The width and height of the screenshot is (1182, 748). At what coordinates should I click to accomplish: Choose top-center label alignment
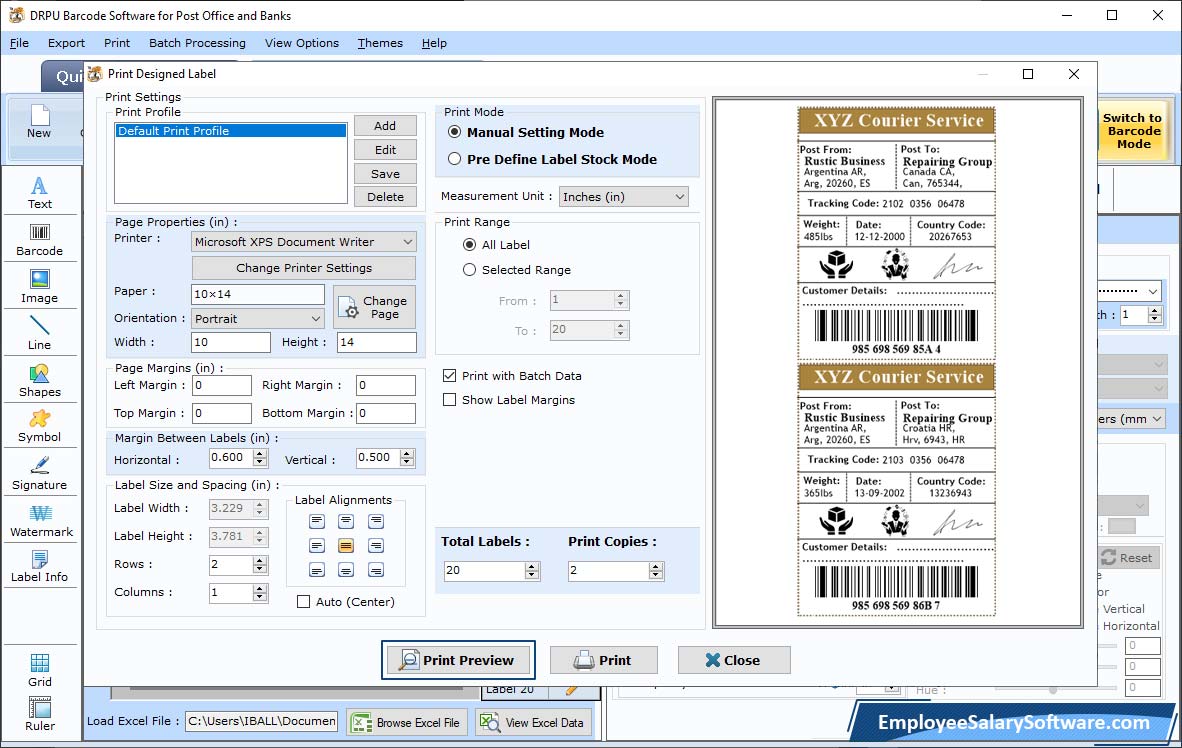pos(346,521)
